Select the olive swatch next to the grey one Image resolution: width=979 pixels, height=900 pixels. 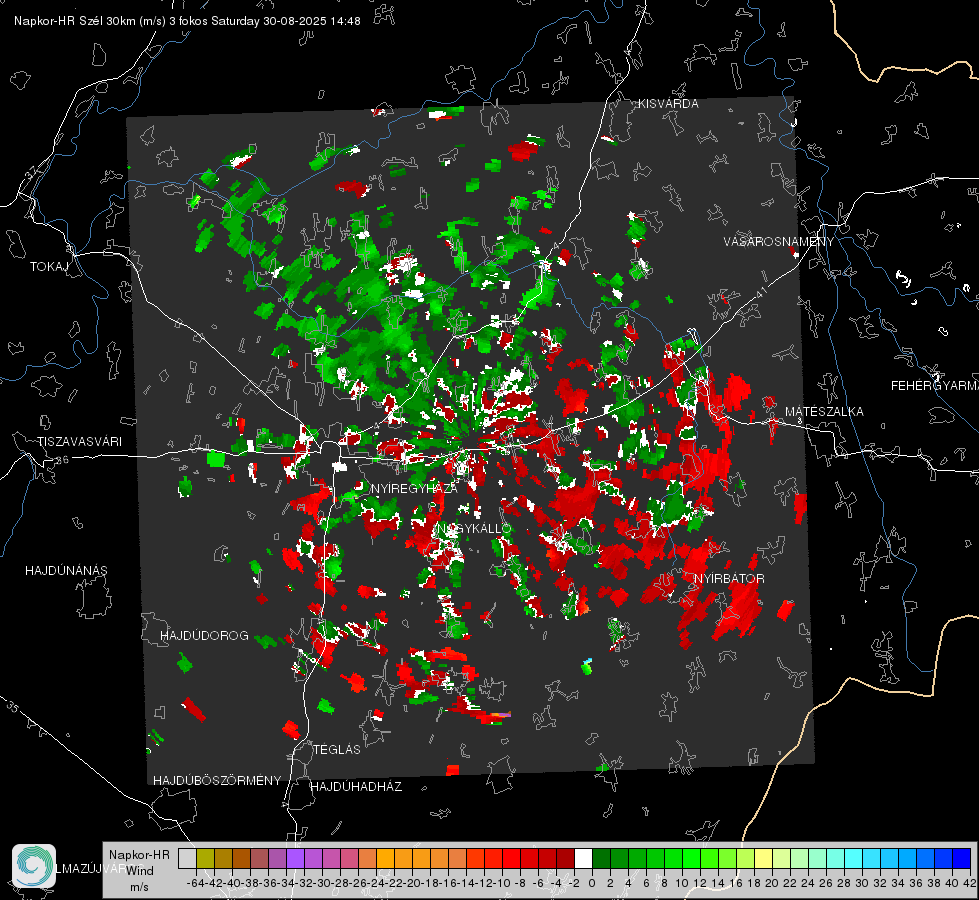(x=205, y=859)
